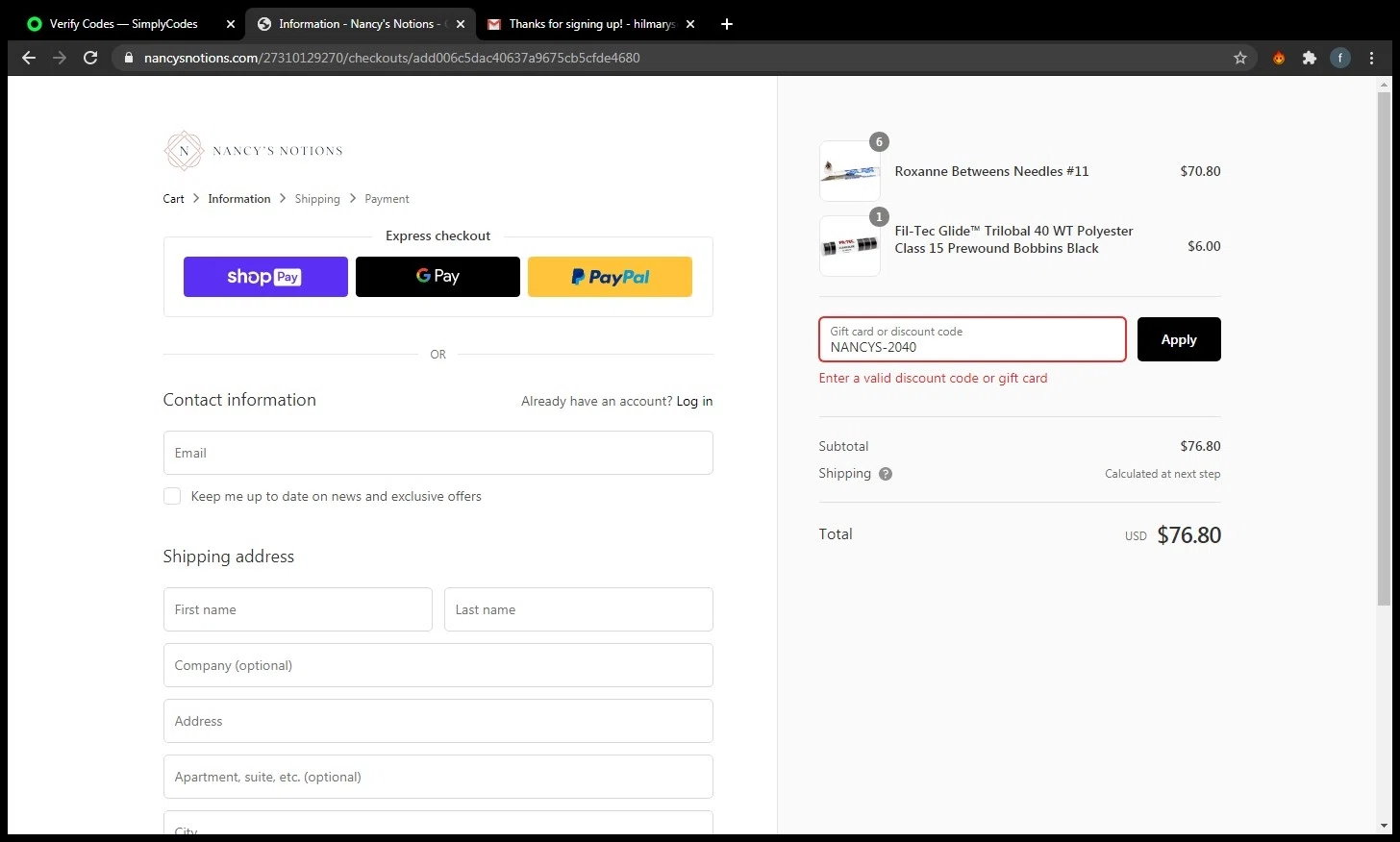Check out with Google Pay
The height and width of the screenshot is (842, 1400).
point(437,277)
